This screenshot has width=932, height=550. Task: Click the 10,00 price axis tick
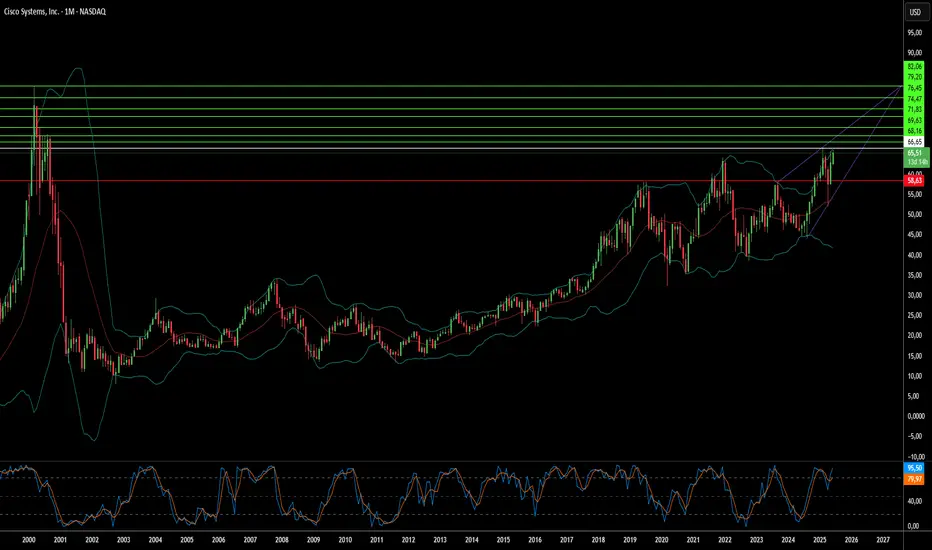tap(915, 376)
